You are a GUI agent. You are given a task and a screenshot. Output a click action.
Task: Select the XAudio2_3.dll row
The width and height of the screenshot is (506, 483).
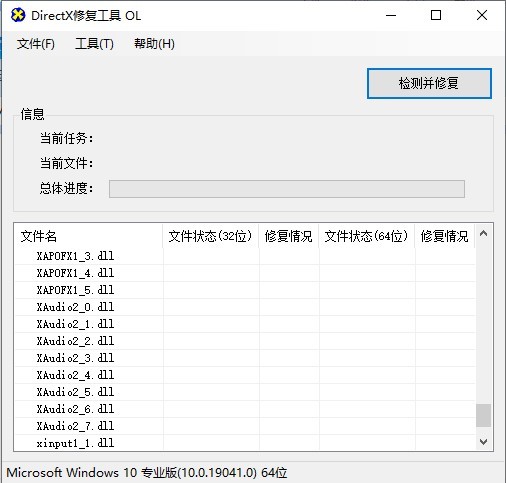[245, 358]
